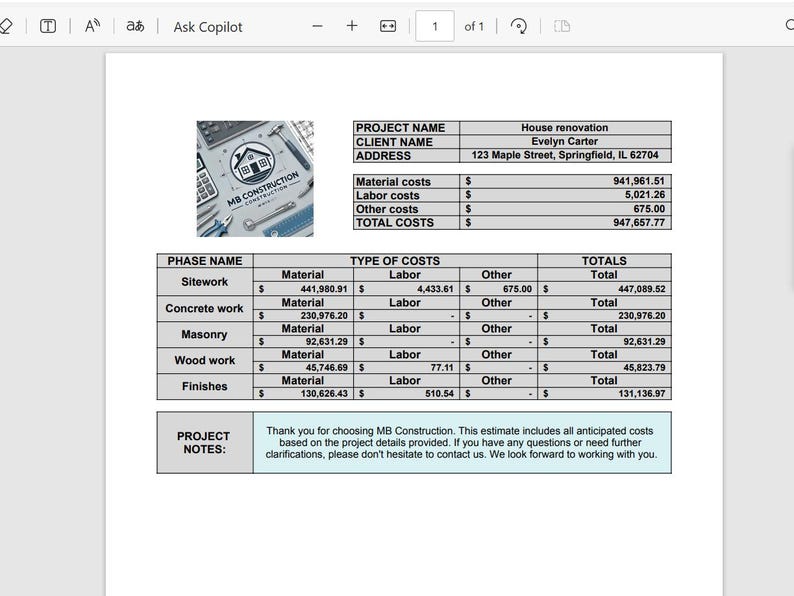This screenshot has height=596, width=794.
Task: Select Concrete work material value 230,976.20
Action: 324,315
